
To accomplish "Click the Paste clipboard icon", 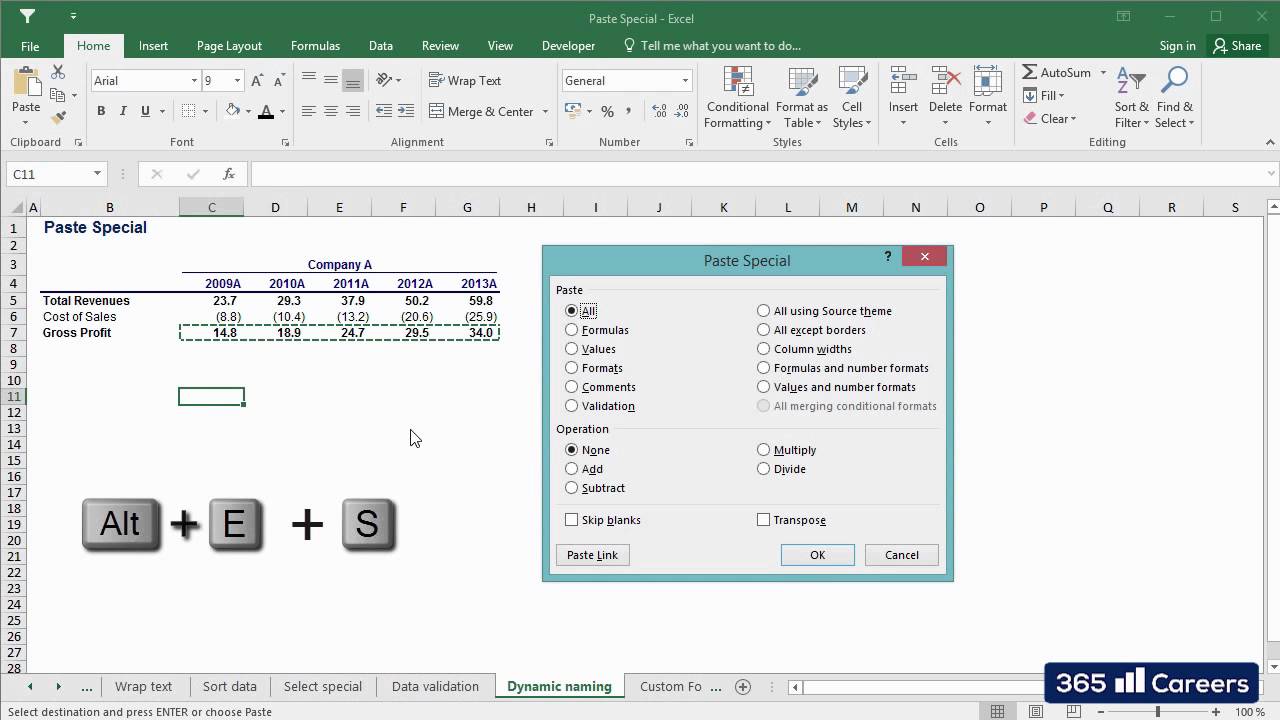I will [26, 82].
